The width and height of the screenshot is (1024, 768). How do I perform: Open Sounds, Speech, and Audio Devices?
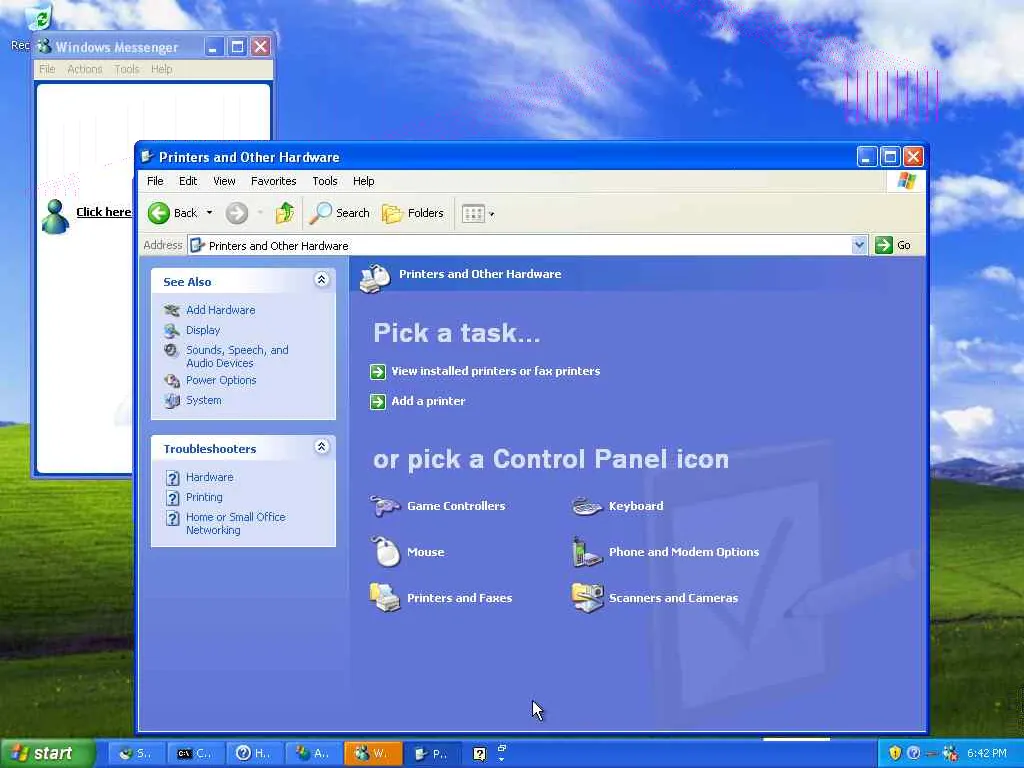[237, 357]
